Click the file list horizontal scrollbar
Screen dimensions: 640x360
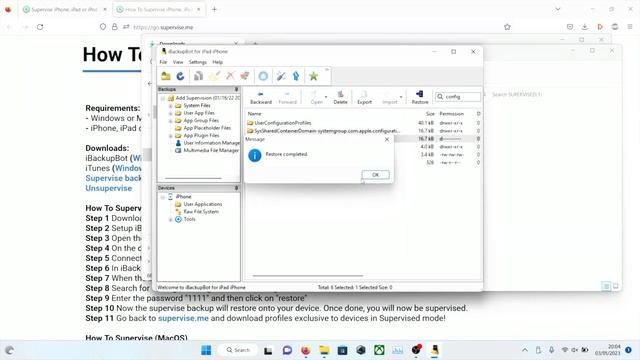click(308, 276)
